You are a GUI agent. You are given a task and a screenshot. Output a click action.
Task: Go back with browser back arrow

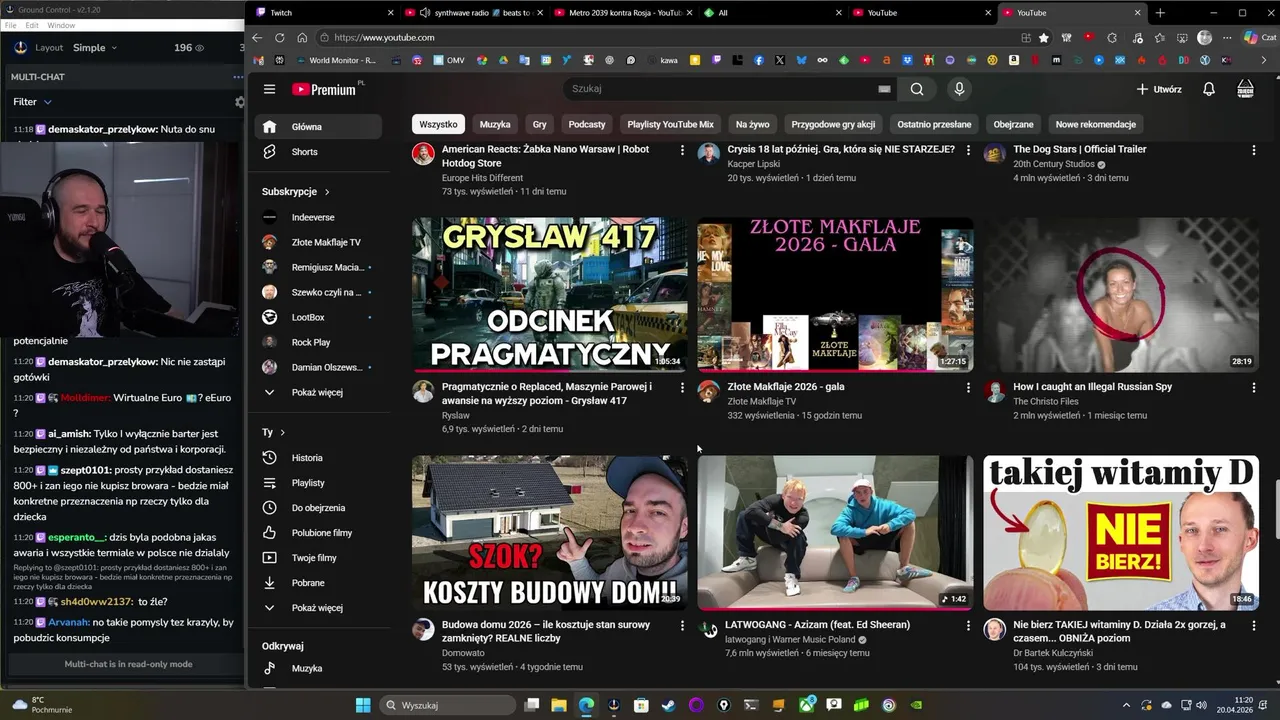click(x=257, y=38)
